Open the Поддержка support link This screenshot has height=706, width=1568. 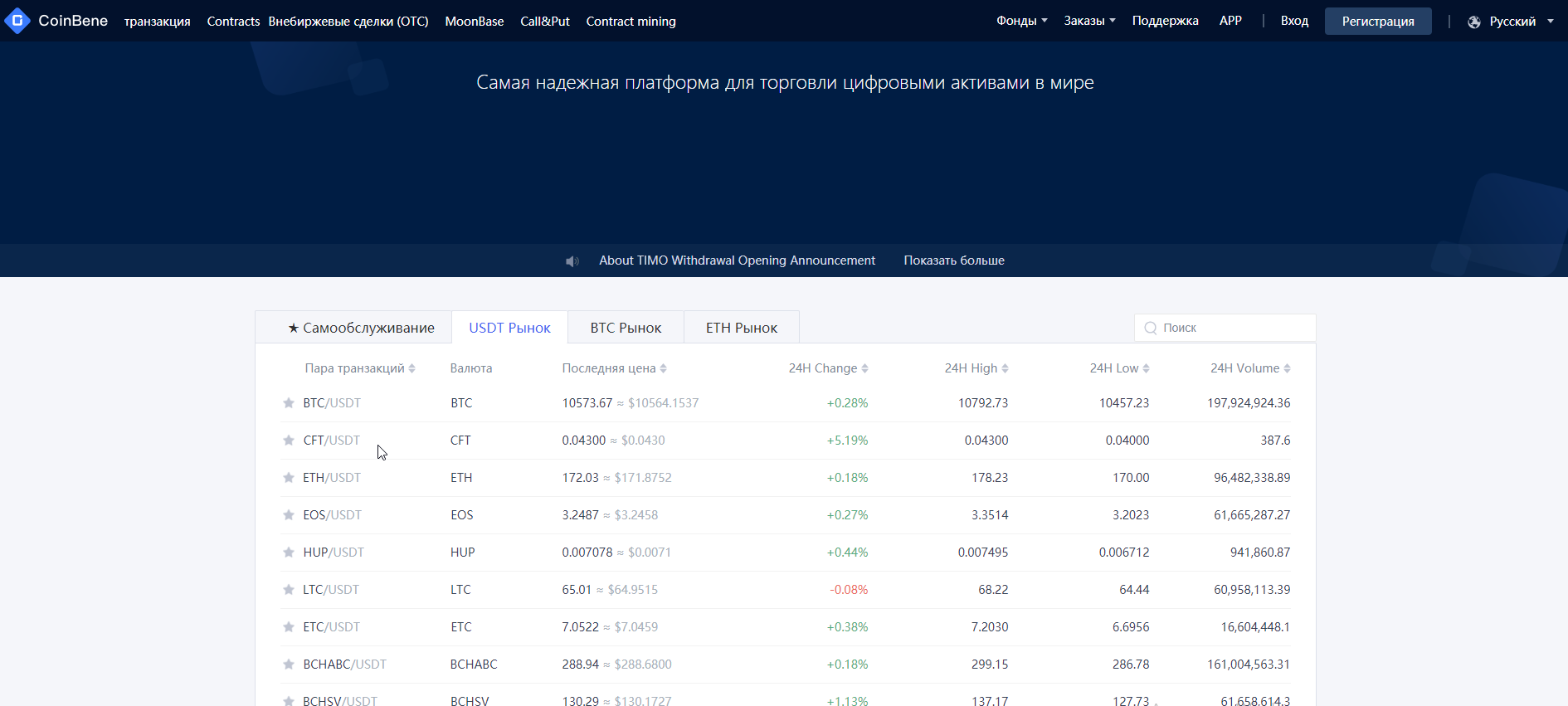point(1165,21)
